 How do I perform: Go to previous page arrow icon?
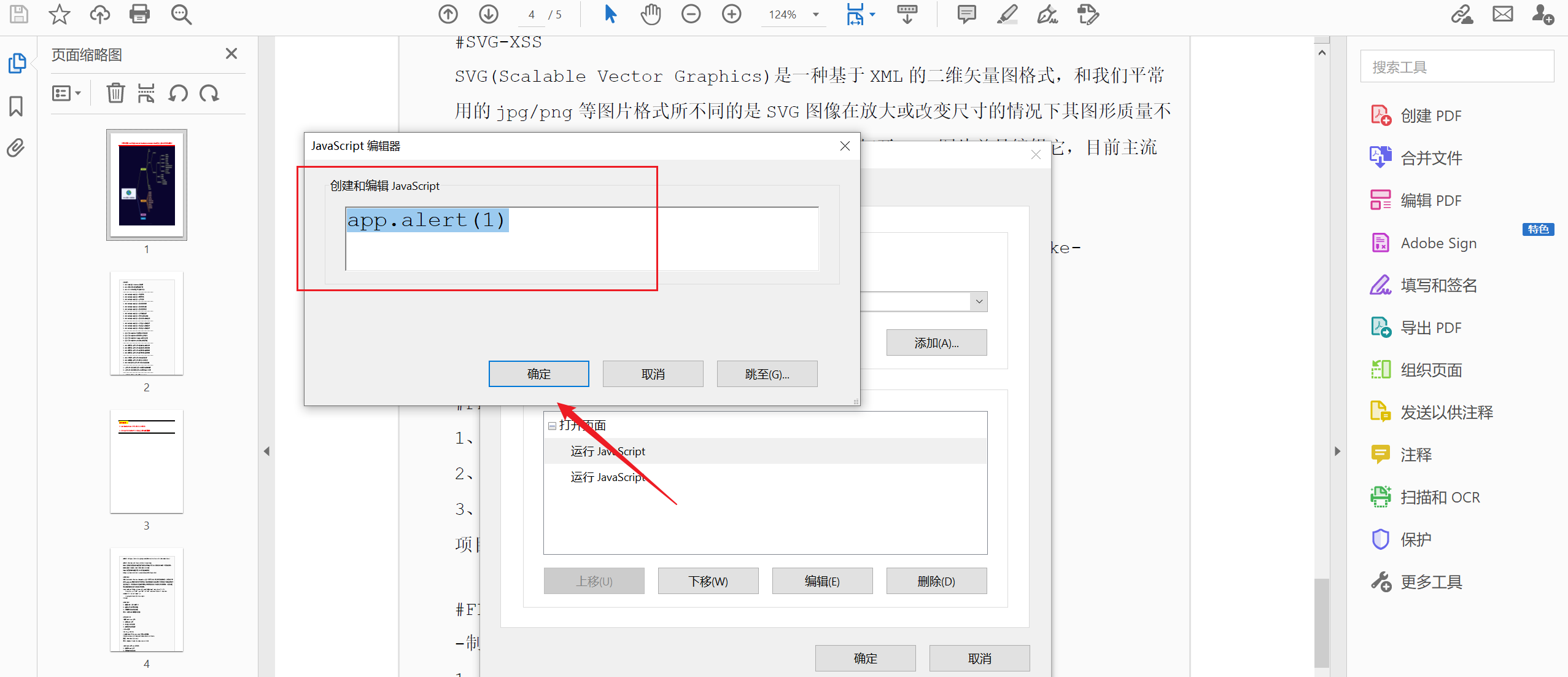point(448,14)
